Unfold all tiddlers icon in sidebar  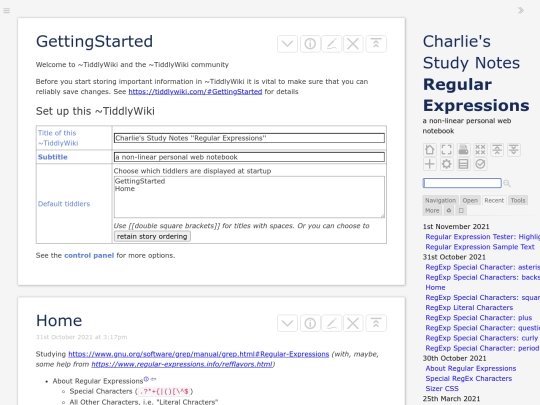514,150
